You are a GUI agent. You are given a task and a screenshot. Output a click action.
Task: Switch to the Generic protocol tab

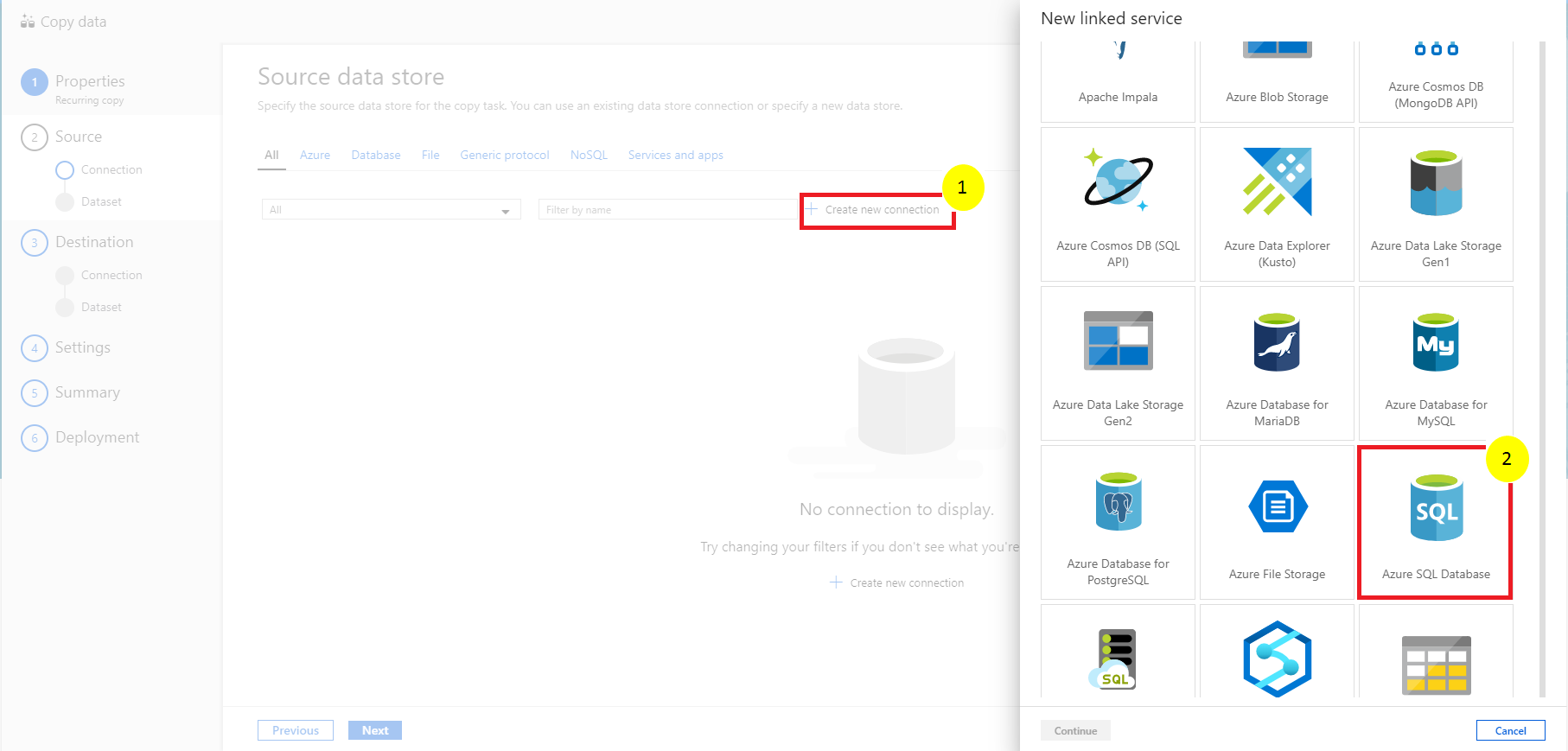pyautogui.click(x=505, y=156)
